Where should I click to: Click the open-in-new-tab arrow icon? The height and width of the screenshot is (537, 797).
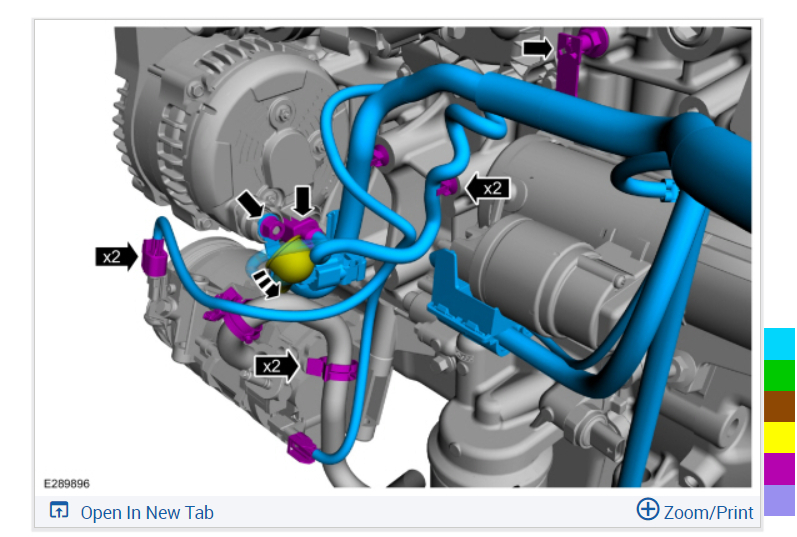pos(59,510)
